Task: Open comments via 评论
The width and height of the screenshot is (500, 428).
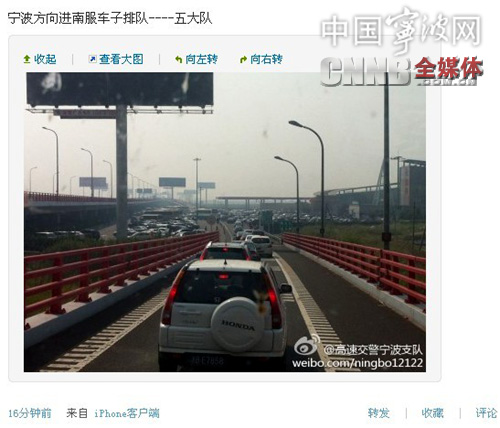Action: click(486, 413)
